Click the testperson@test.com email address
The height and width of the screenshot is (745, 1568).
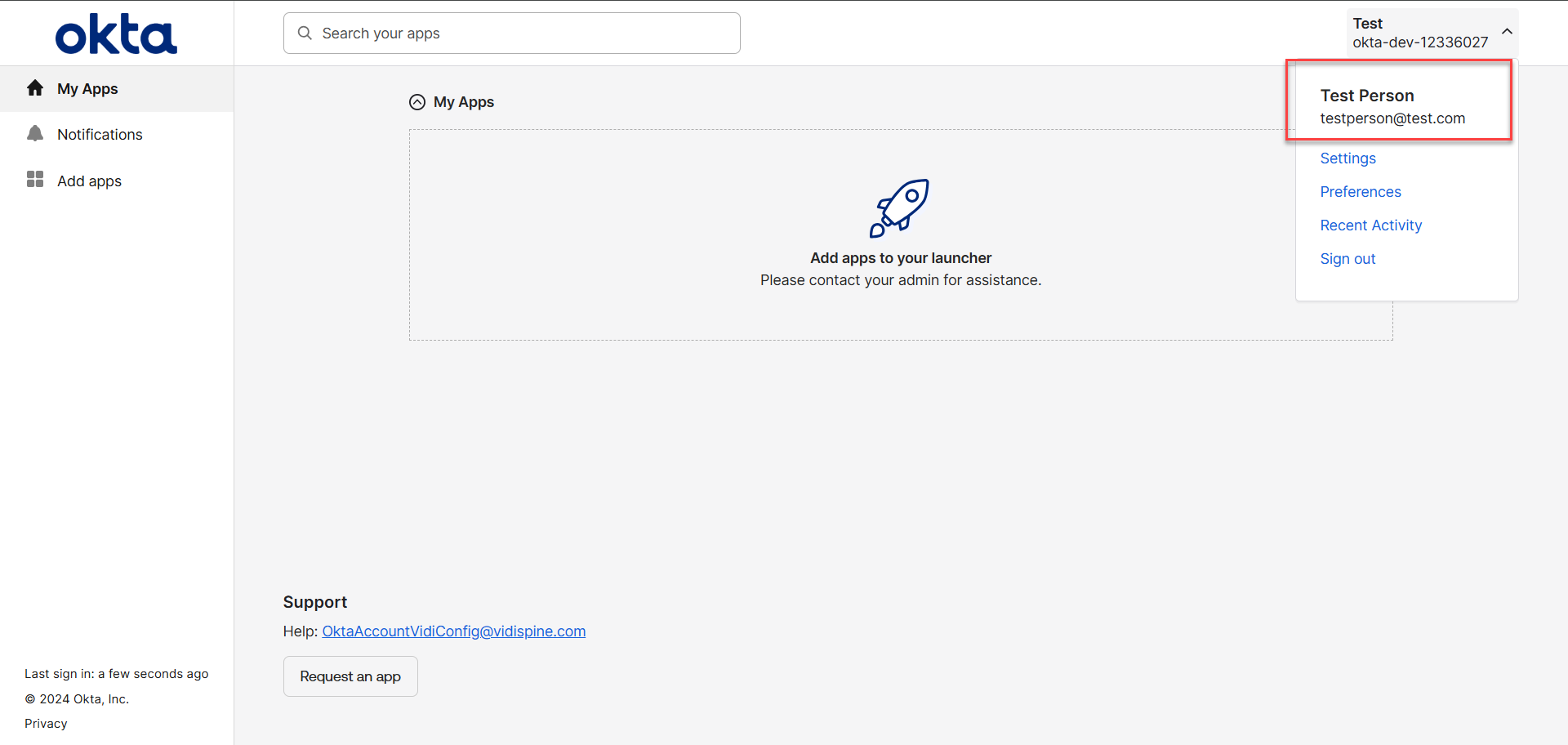click(x=1392, y=118)
